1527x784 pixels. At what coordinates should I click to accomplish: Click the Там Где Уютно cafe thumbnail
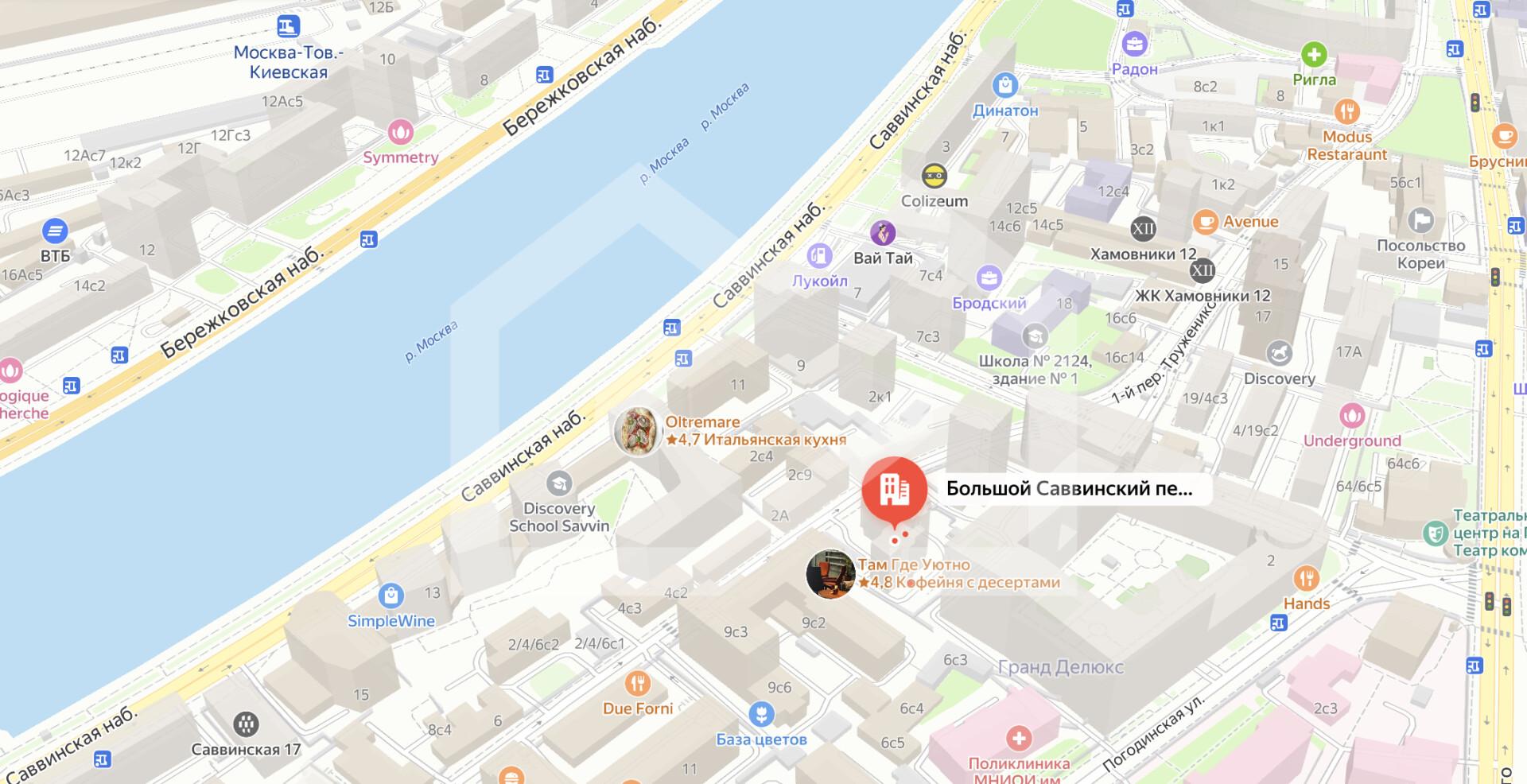[x=830, y=573]
